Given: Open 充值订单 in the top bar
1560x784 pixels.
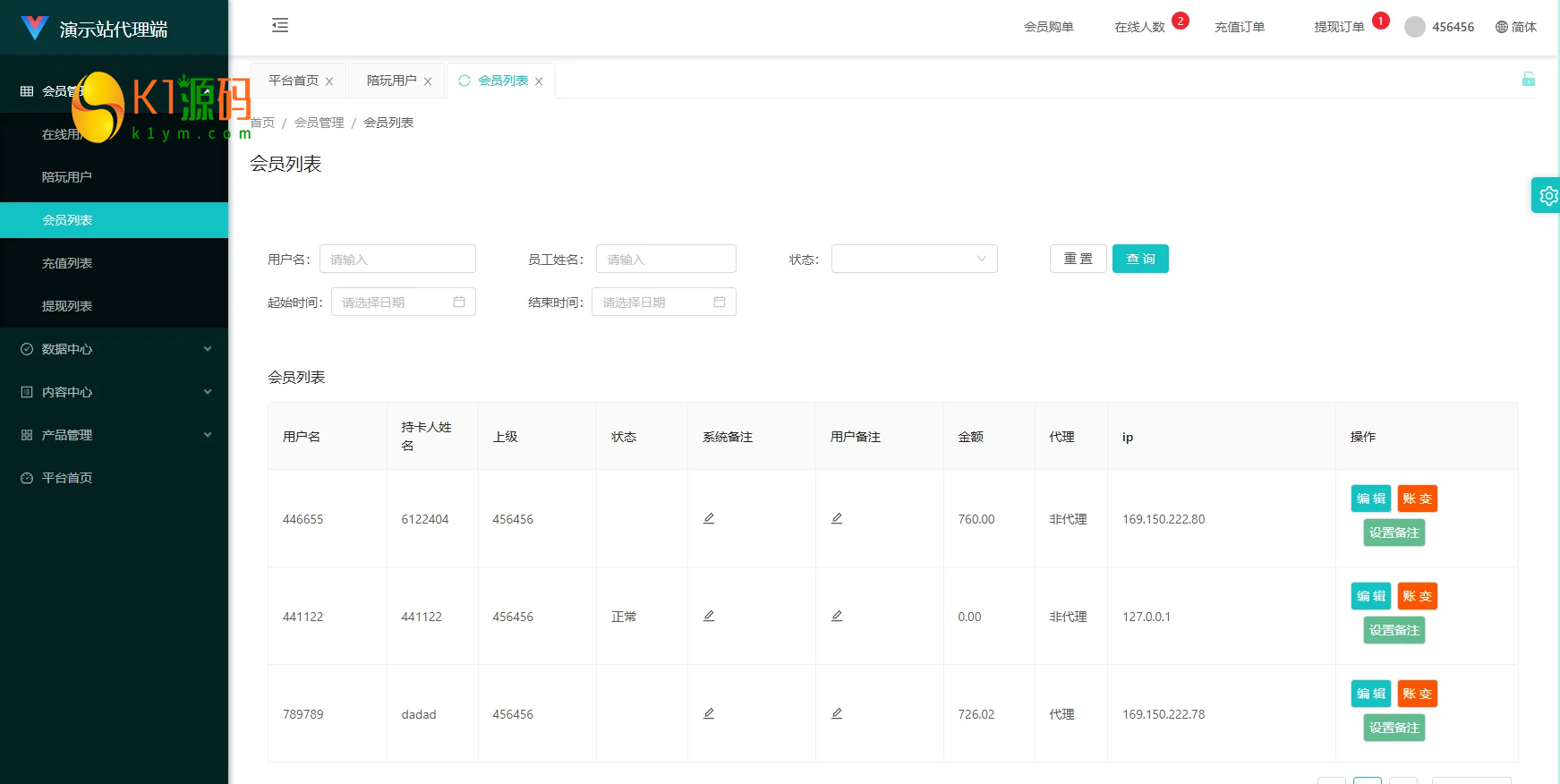Looking at the screenshot, I should pyautogui.click(x=1240, y=27).
